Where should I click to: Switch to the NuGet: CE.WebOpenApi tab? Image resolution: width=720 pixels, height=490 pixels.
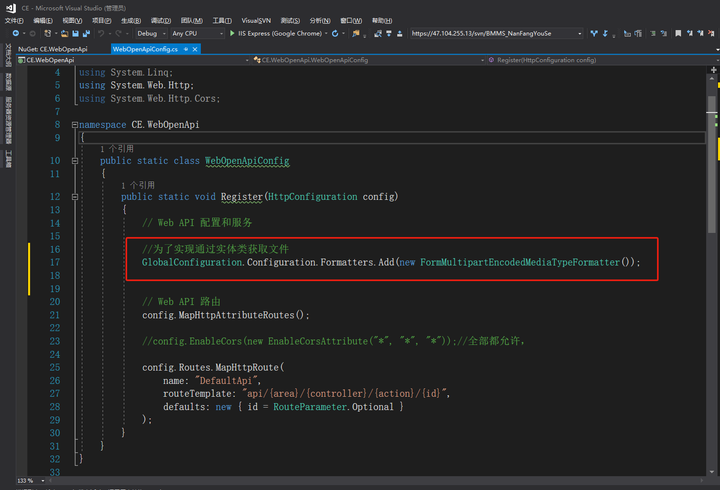click(54, 47)
